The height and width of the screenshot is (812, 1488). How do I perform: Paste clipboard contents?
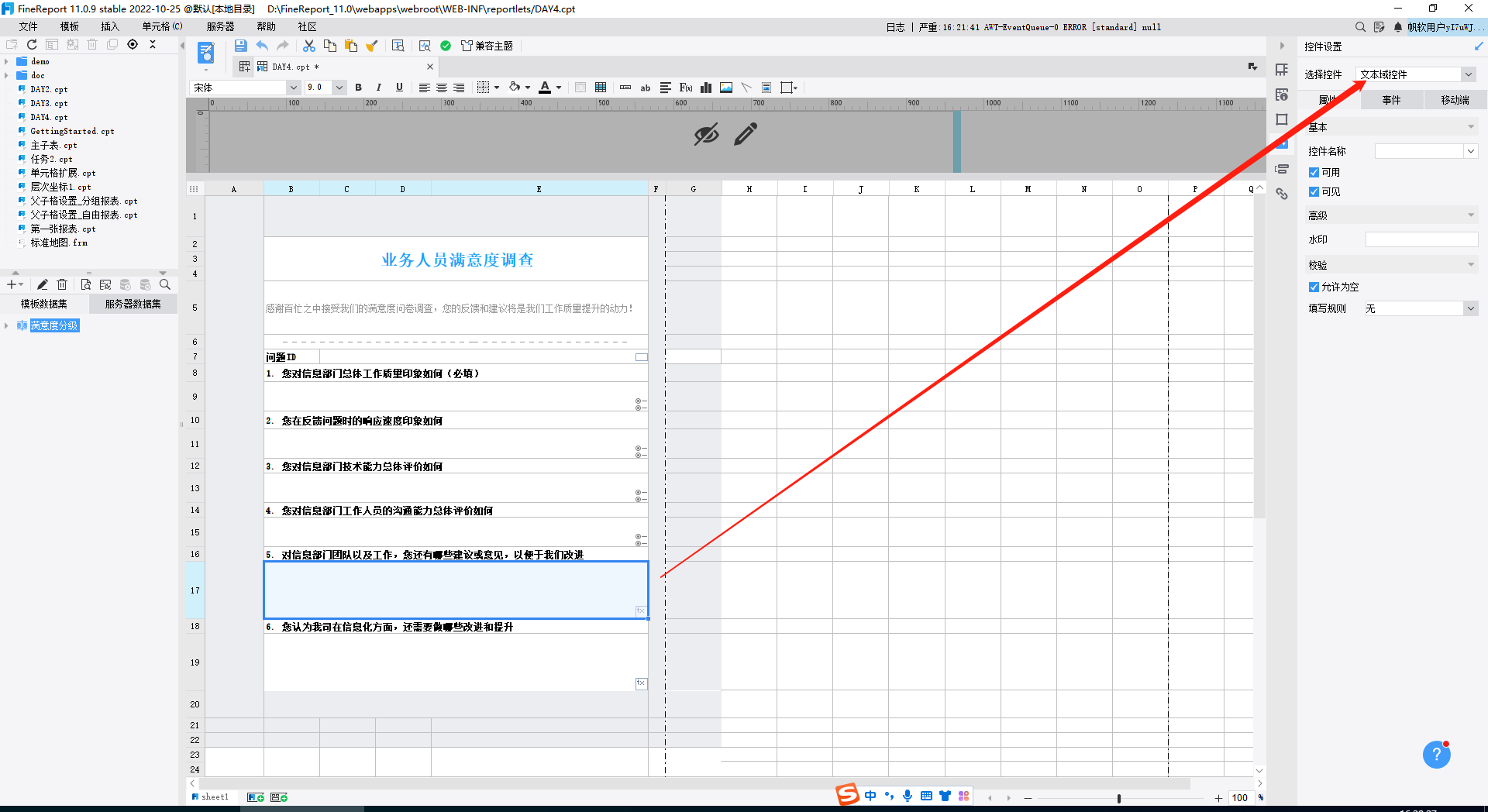[x=351, y=46]
